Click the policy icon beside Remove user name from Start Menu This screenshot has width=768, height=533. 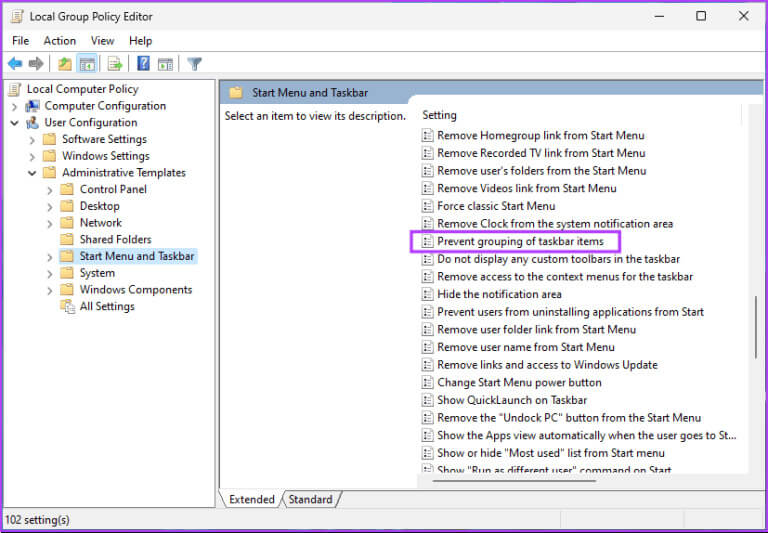coord(428,347)
